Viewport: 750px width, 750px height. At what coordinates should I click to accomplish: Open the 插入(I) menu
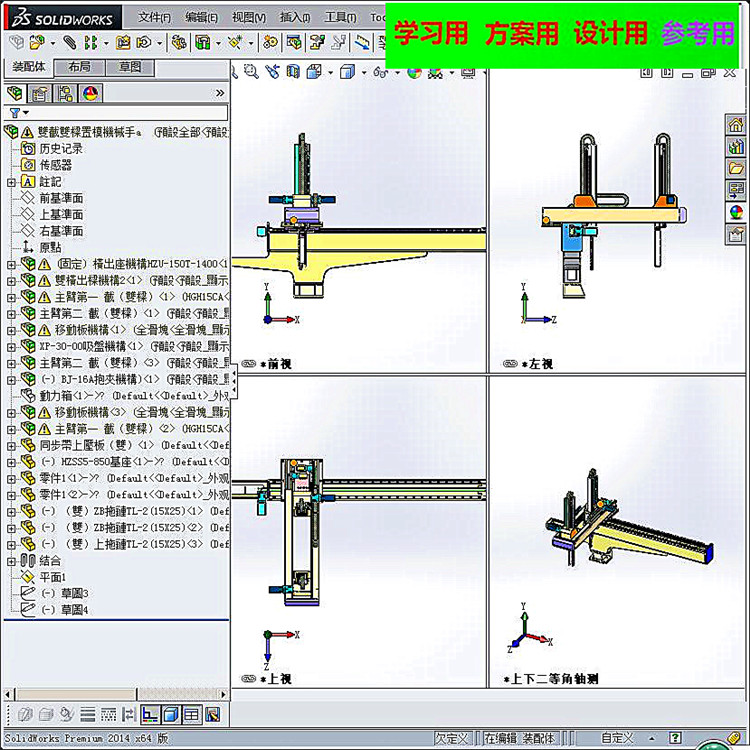[x=295, y=18]
